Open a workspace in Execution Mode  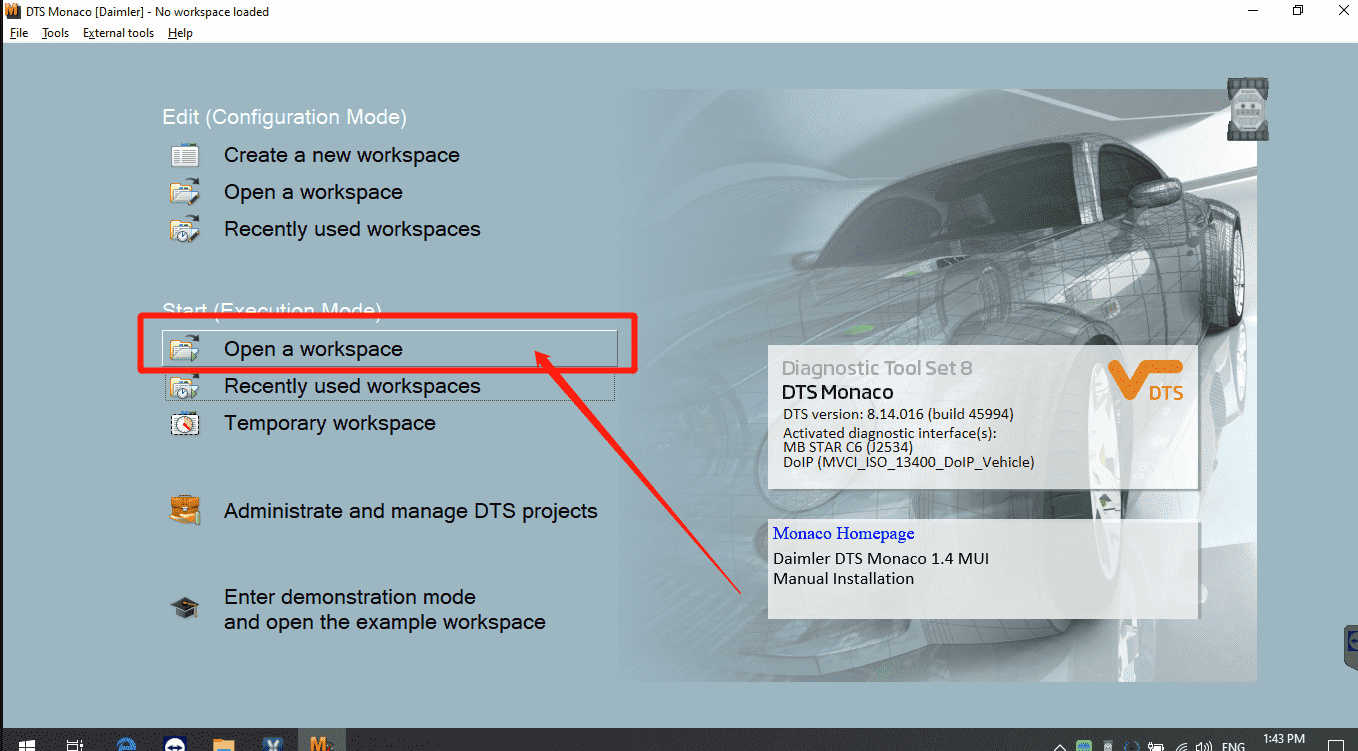[x=313, y=348]
